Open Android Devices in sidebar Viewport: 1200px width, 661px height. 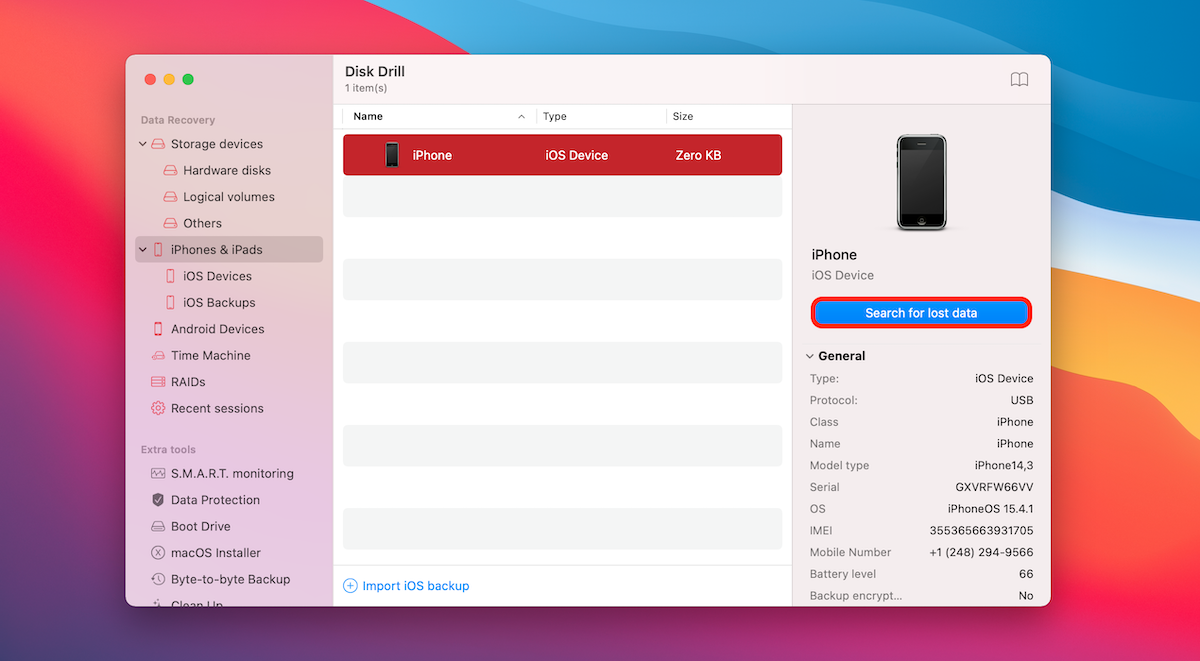coord(218,329)
